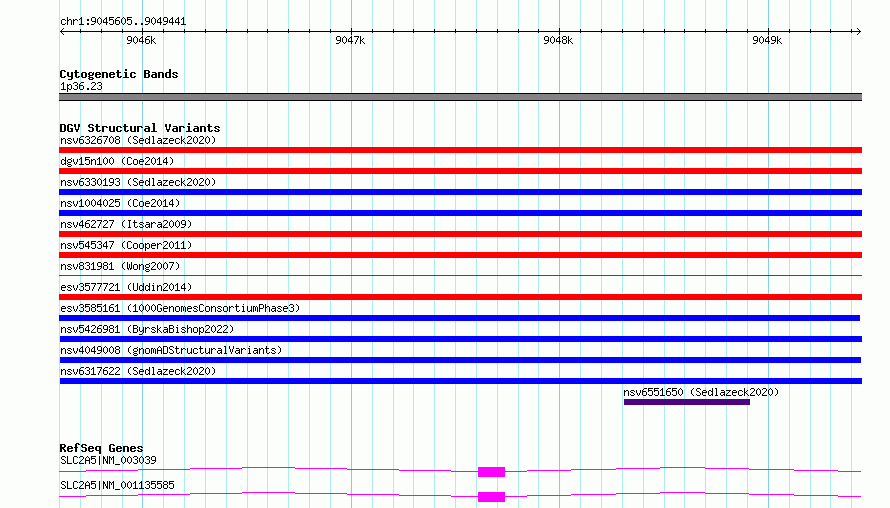Click the SLC2A5|NM_001135585 gene label
Image resolution: width=890 pixels, height=508 pixels.
pyautogui.click(x=117, y=485)
